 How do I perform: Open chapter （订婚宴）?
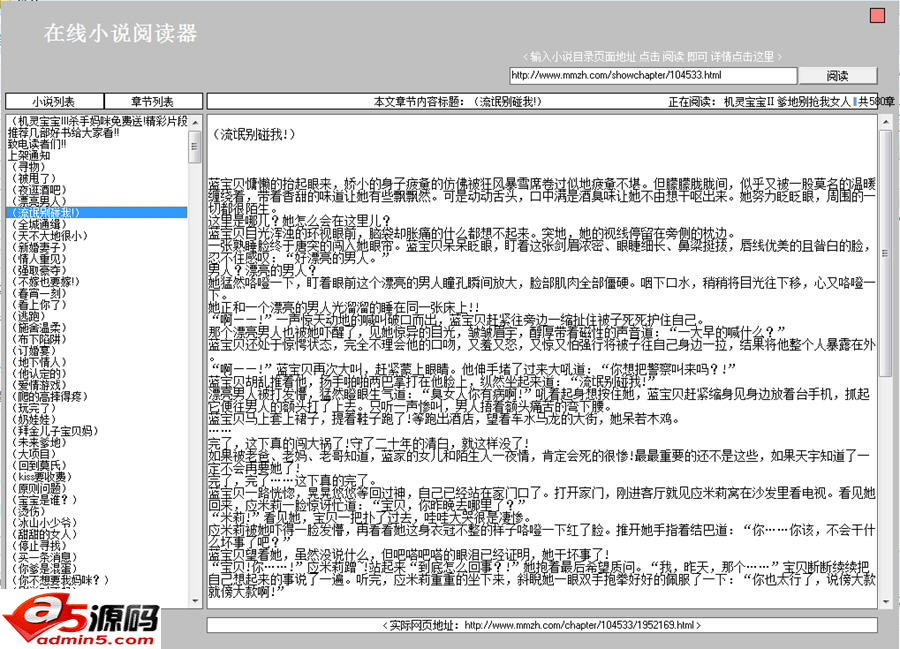[x=33, y=351]
